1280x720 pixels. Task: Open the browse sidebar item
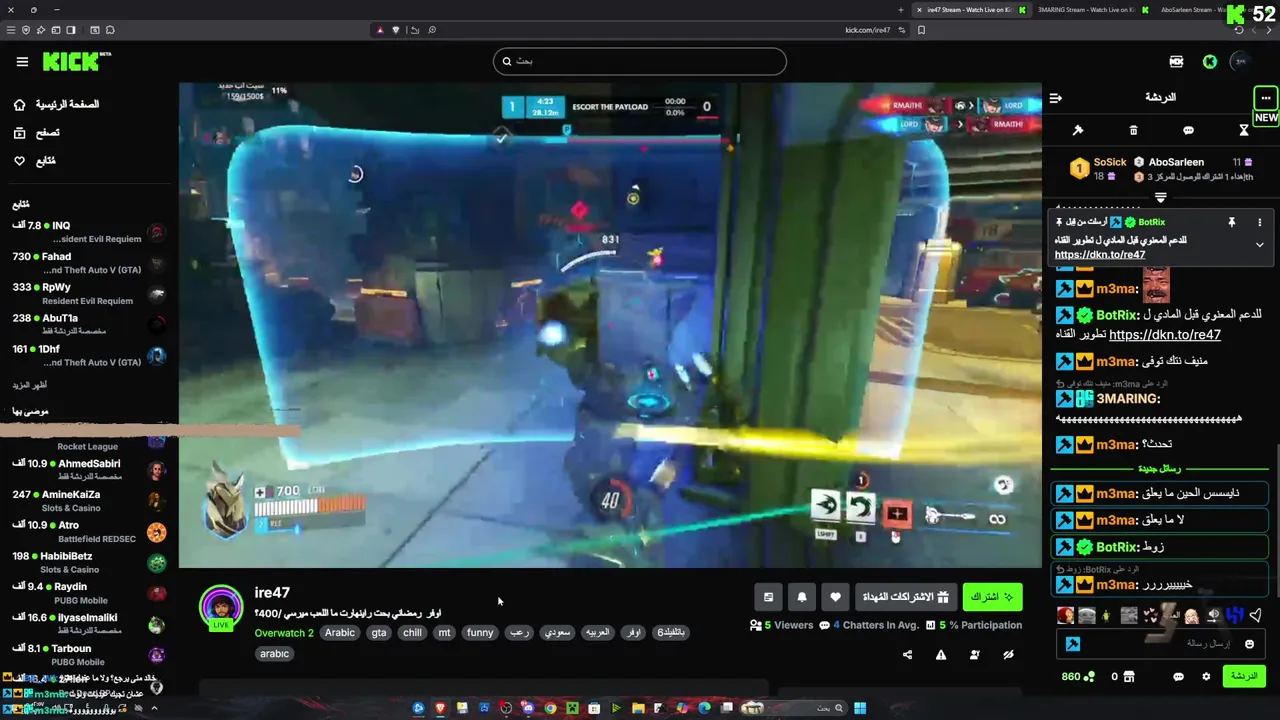coord(36,133)
